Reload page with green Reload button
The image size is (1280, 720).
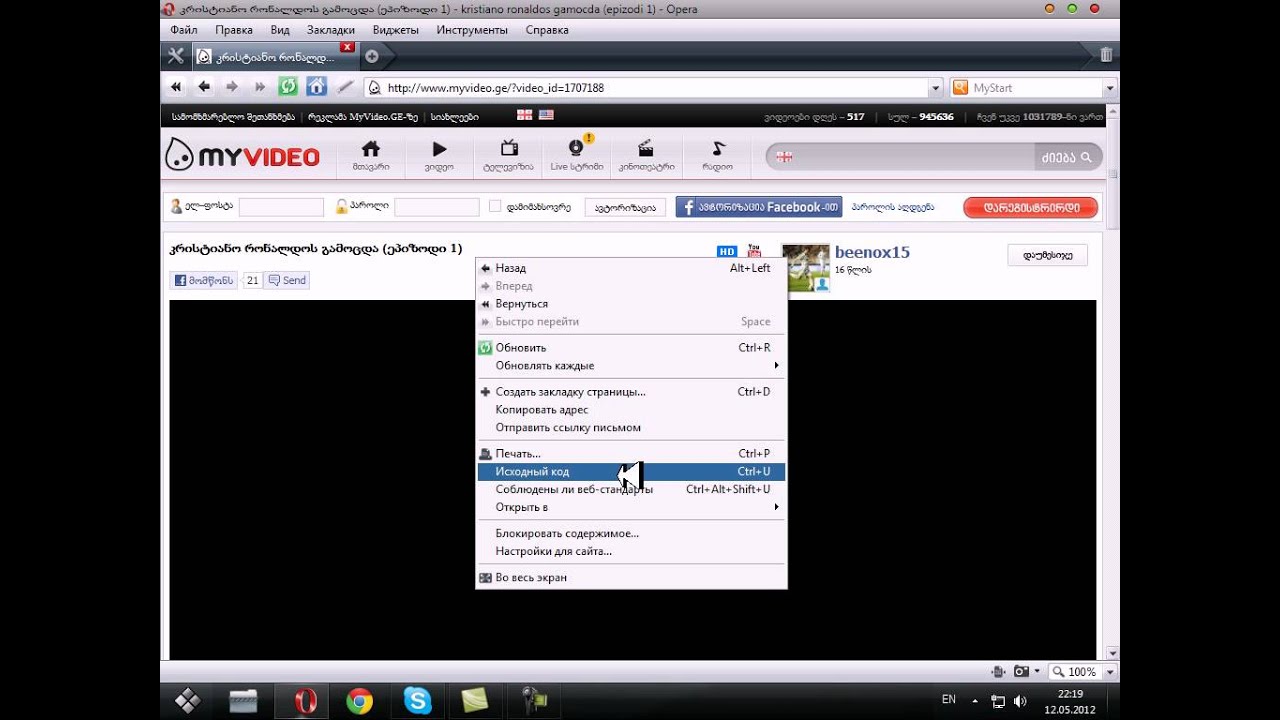pyautogui.click(x=288, y=87)
